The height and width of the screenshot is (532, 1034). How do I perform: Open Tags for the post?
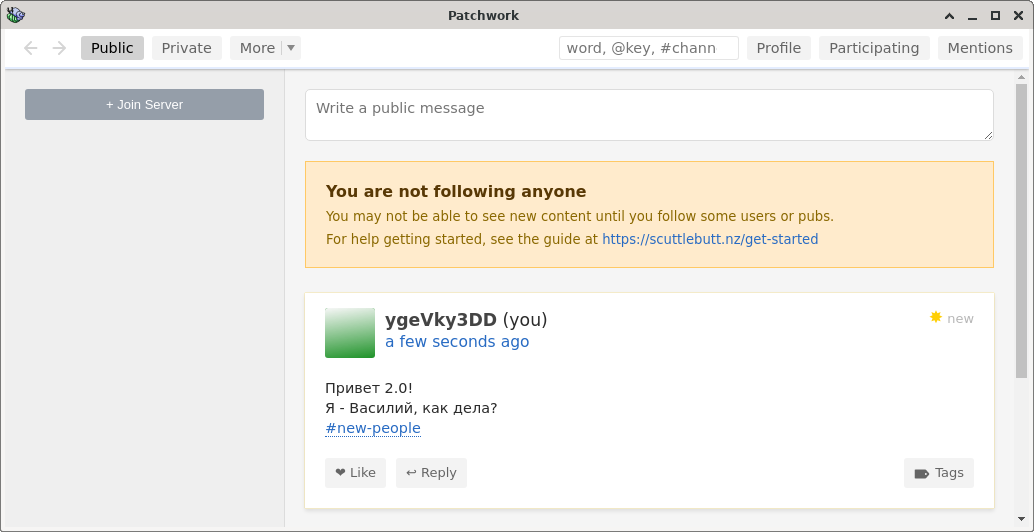pos(938,473)
